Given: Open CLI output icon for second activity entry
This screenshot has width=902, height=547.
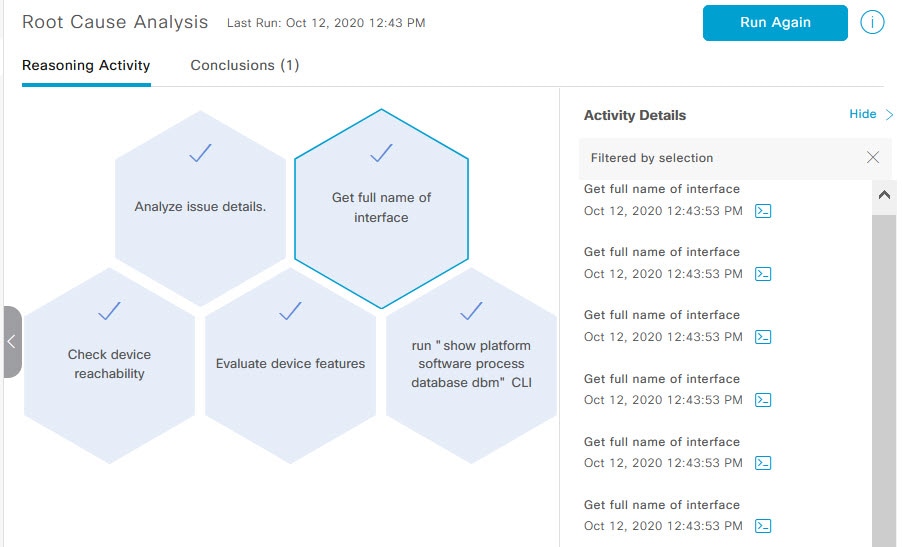Looking at the screenshot, I should pyautogui.click(x=763, y=274).
